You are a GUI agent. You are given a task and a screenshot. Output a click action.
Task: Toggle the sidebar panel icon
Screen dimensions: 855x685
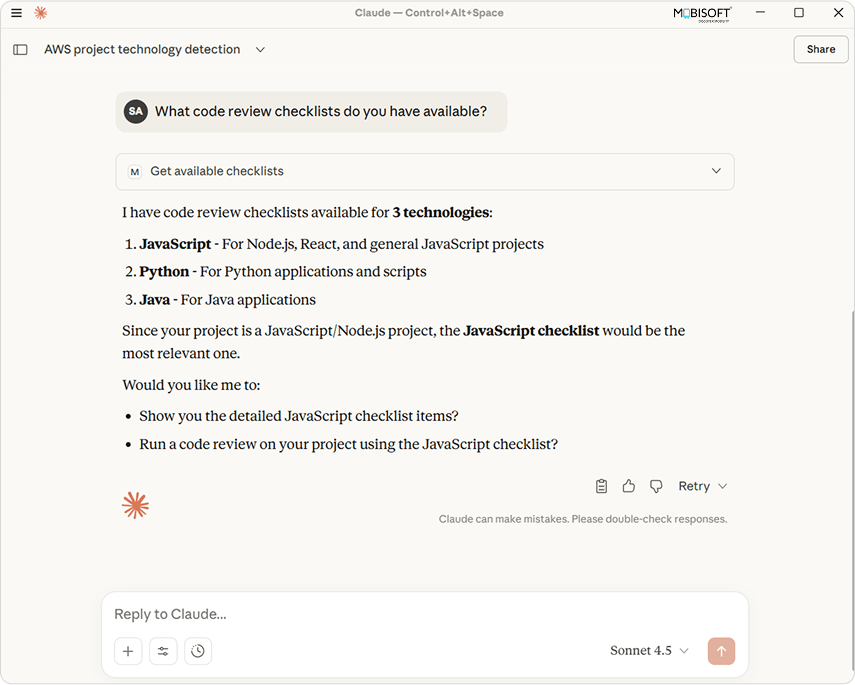tap(20, 50)
